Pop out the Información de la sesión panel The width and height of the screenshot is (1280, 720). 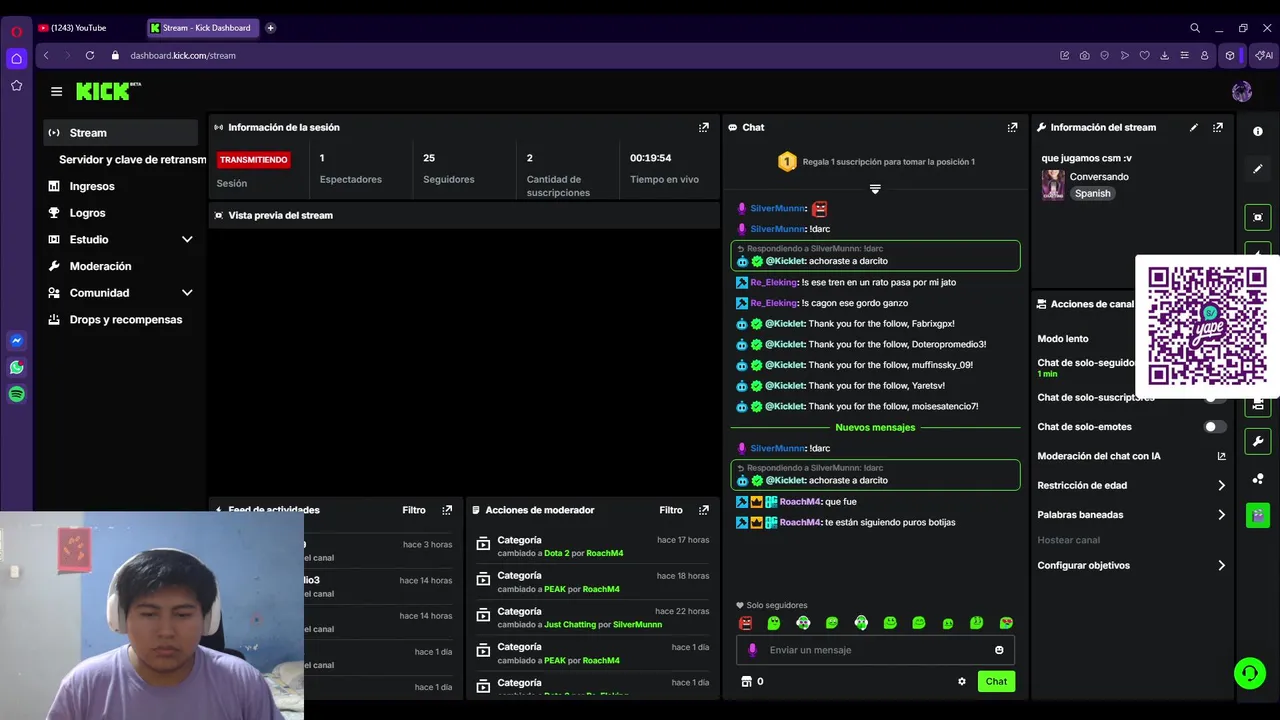[x=704, y=127]
